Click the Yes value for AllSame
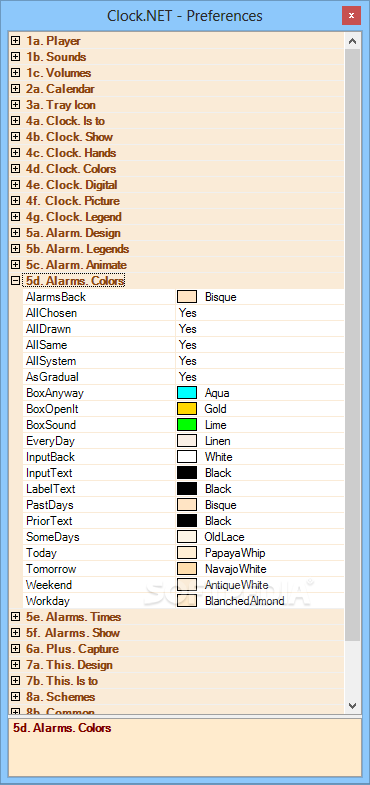Image resolution: width=370 pixels, height=785 pixels. (x=188, y=345)
